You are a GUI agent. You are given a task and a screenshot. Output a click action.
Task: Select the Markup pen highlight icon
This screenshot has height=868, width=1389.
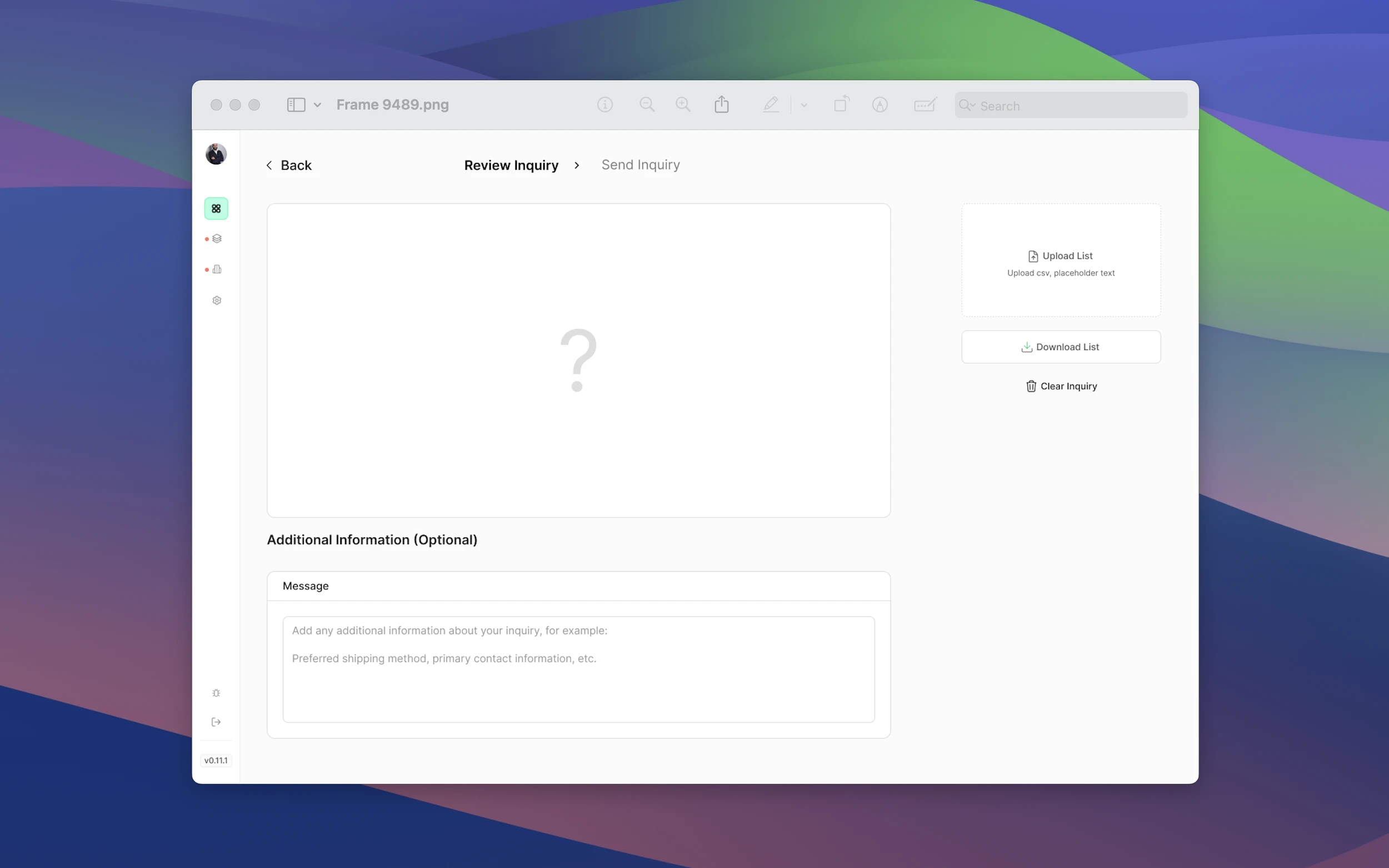pos(771,104)
